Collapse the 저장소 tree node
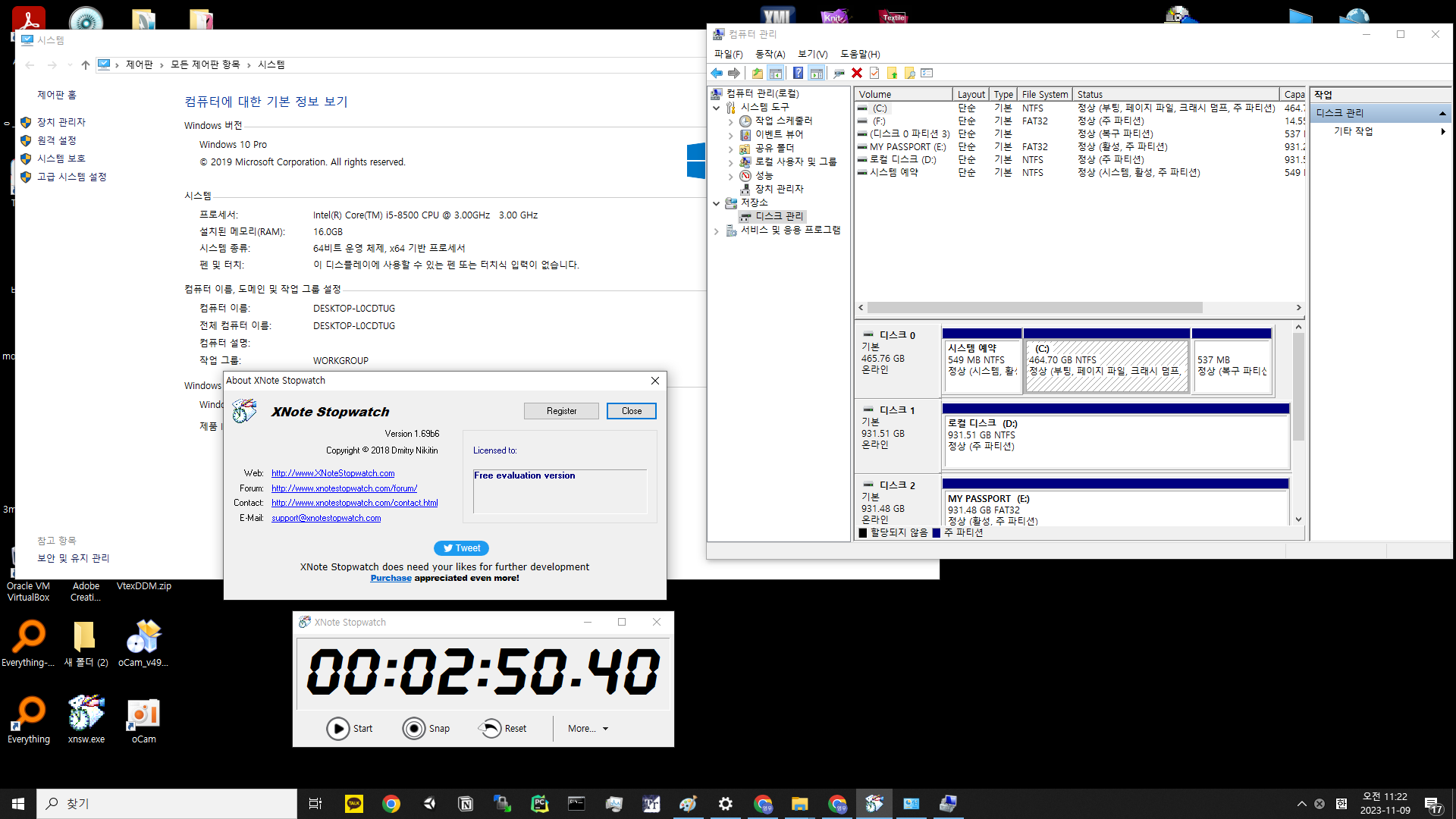1456x819 pixels. pos(716,203)
